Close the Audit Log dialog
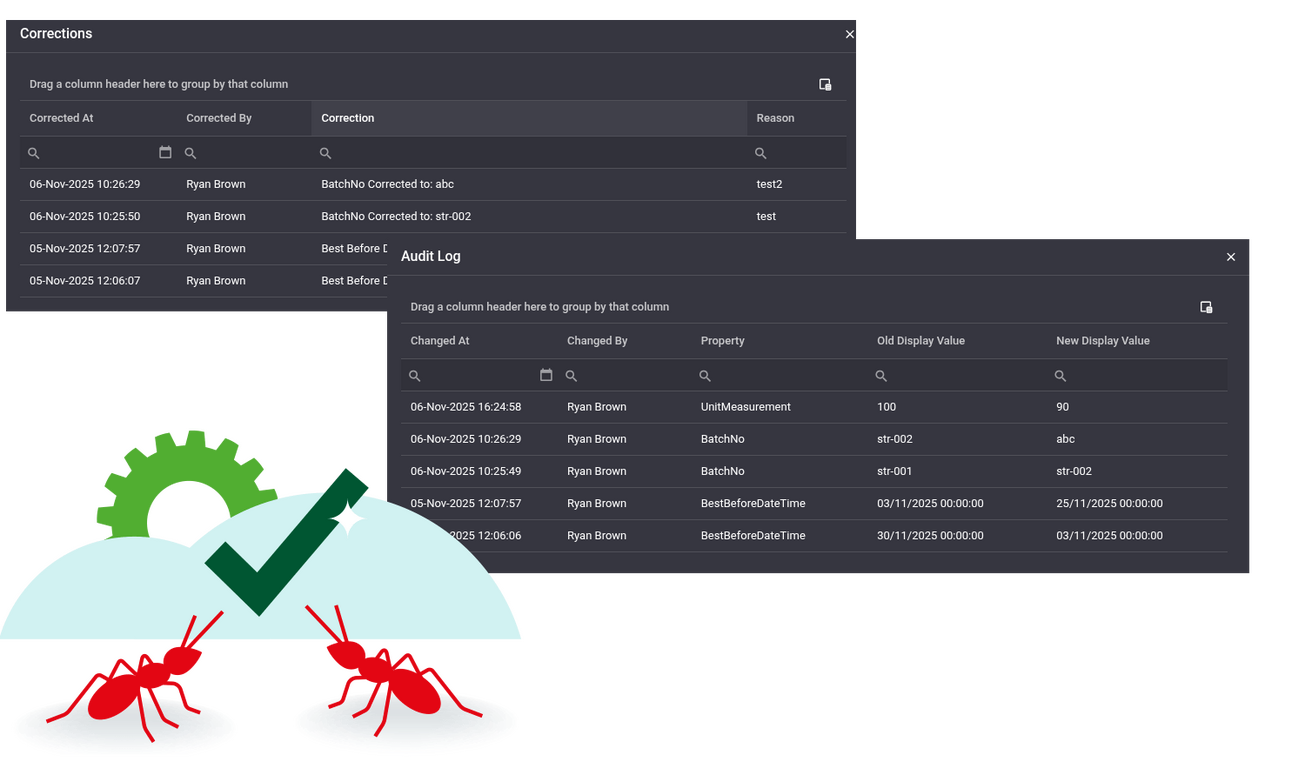 1231,257
